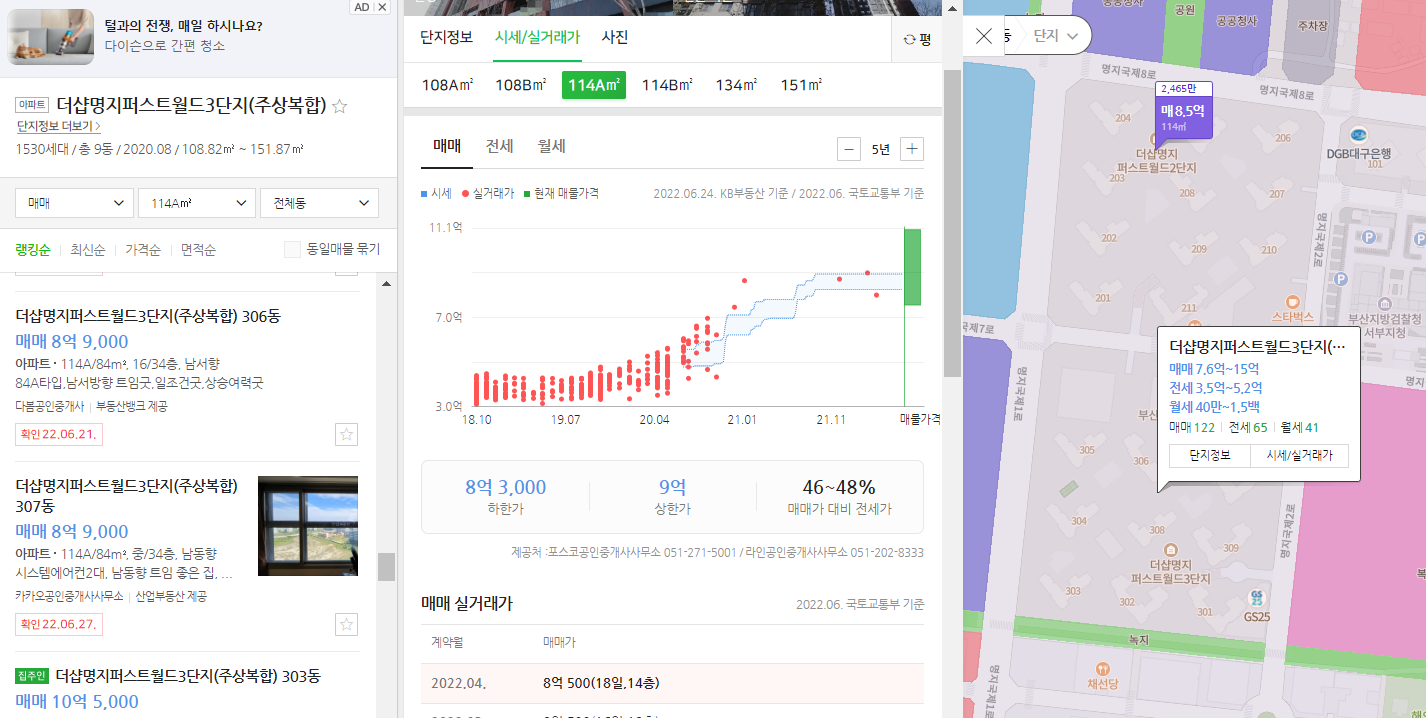Click the 확인 22.06.27. confirmation tag

coord(58,624)
